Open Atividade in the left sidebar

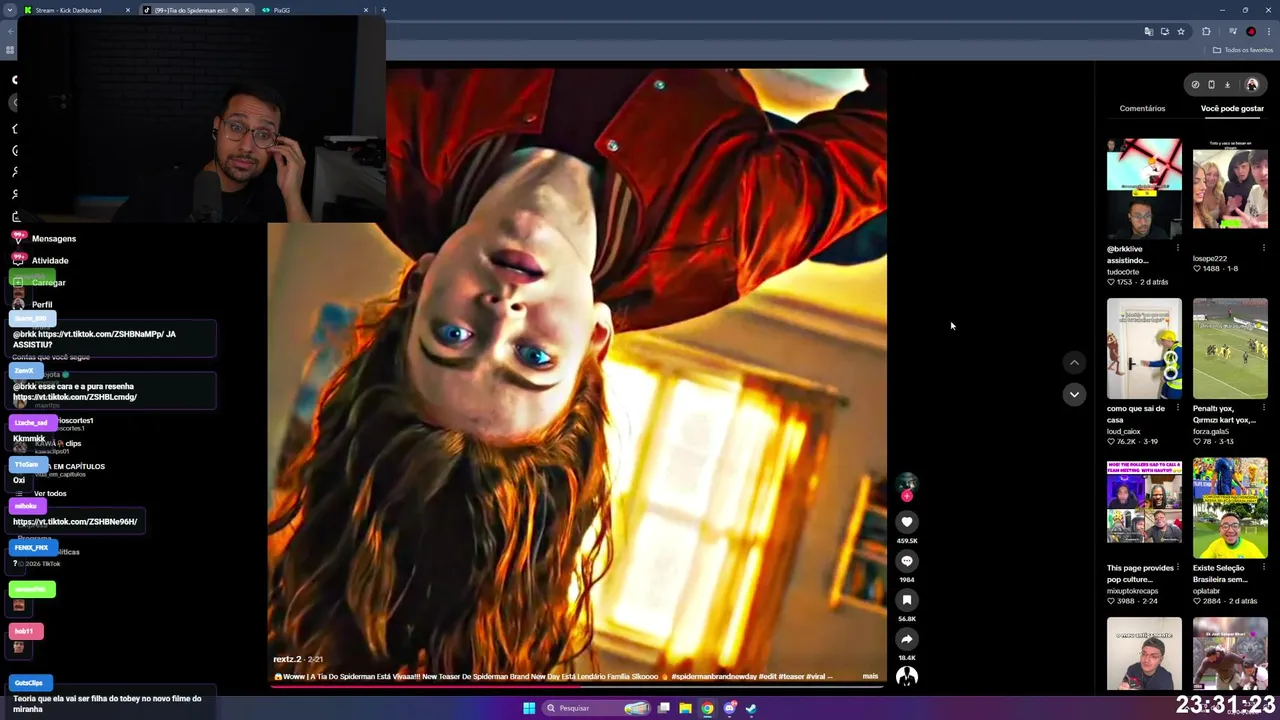tap(40, 261)
